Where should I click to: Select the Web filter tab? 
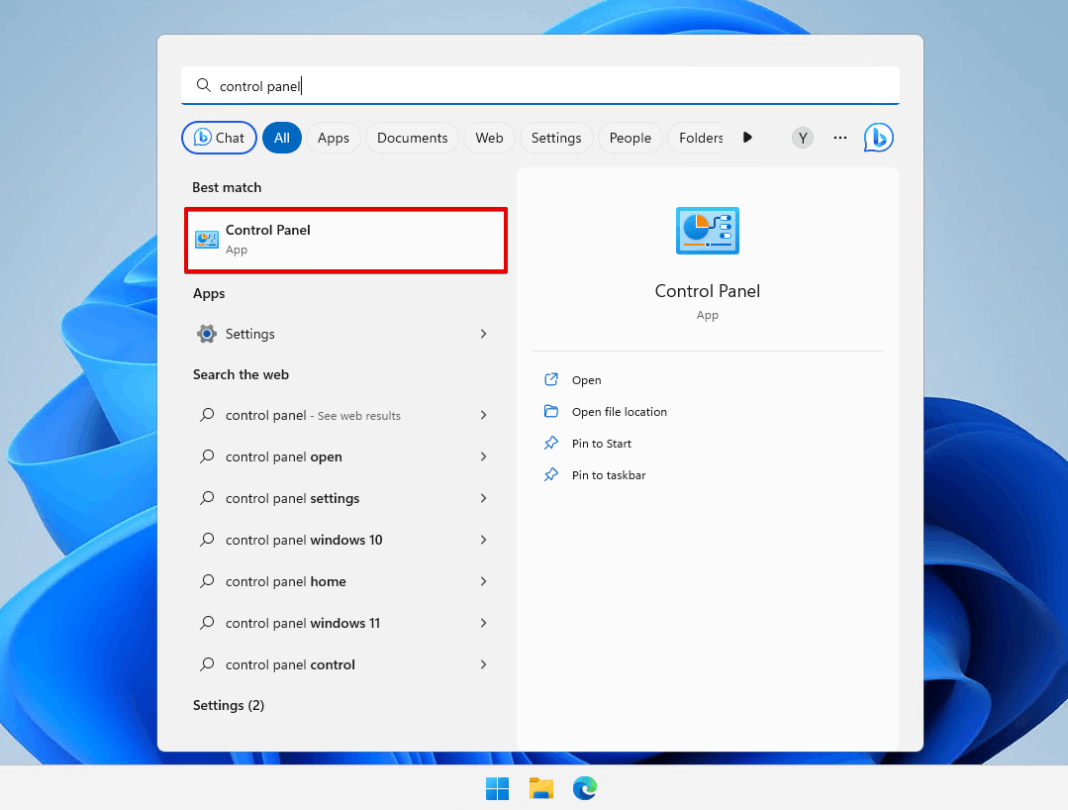(489, 138)
